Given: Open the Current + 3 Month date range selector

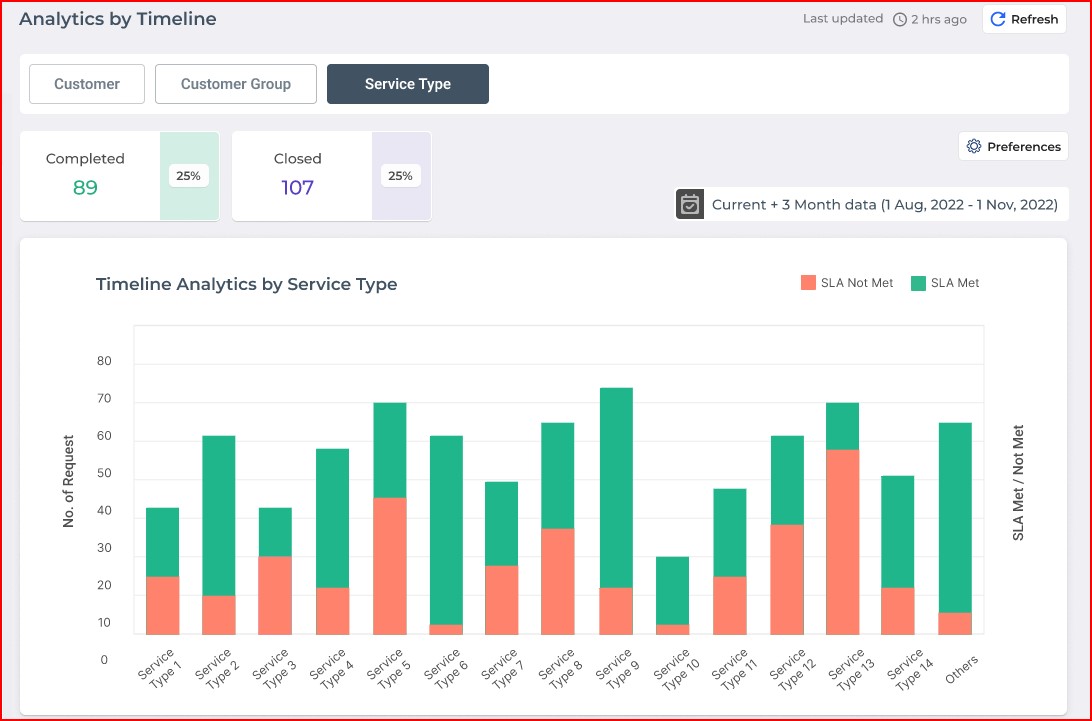Looking at the screenshot, I should click(884, 204).
